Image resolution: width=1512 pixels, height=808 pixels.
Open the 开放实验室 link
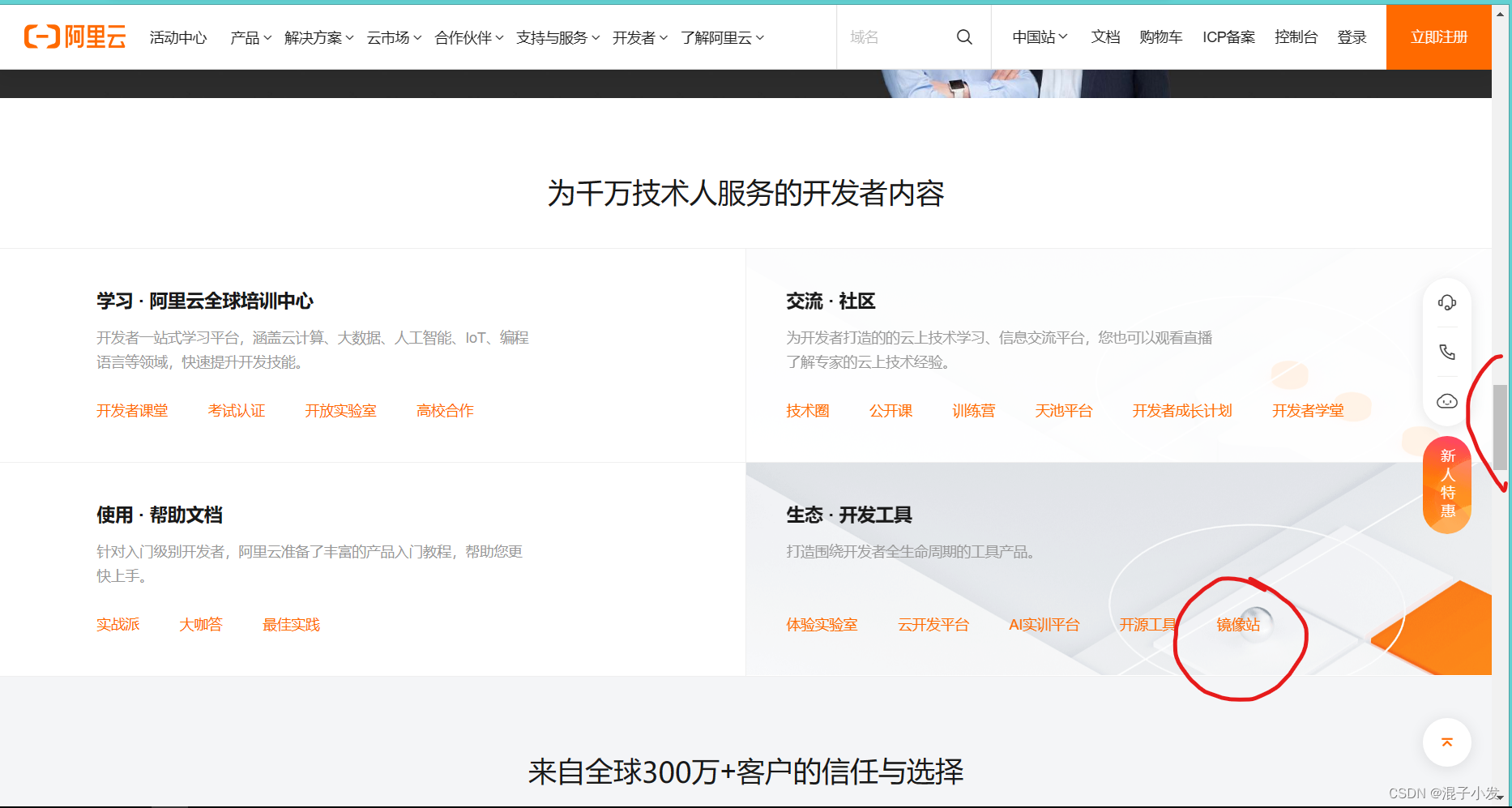tap(340, 411)
